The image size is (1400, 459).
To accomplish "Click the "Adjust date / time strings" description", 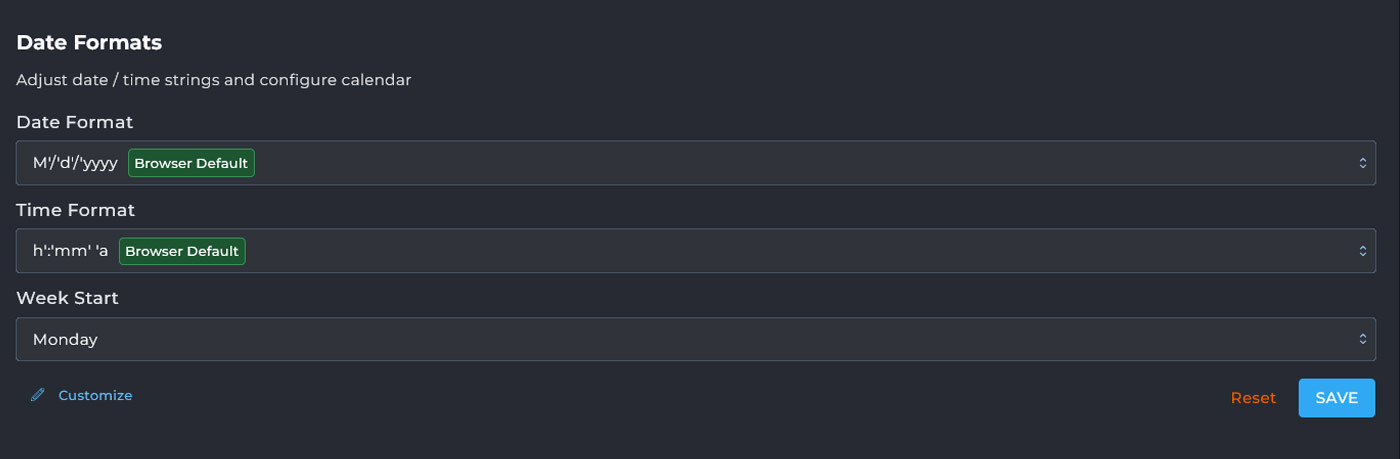I will tap(214, 80).
